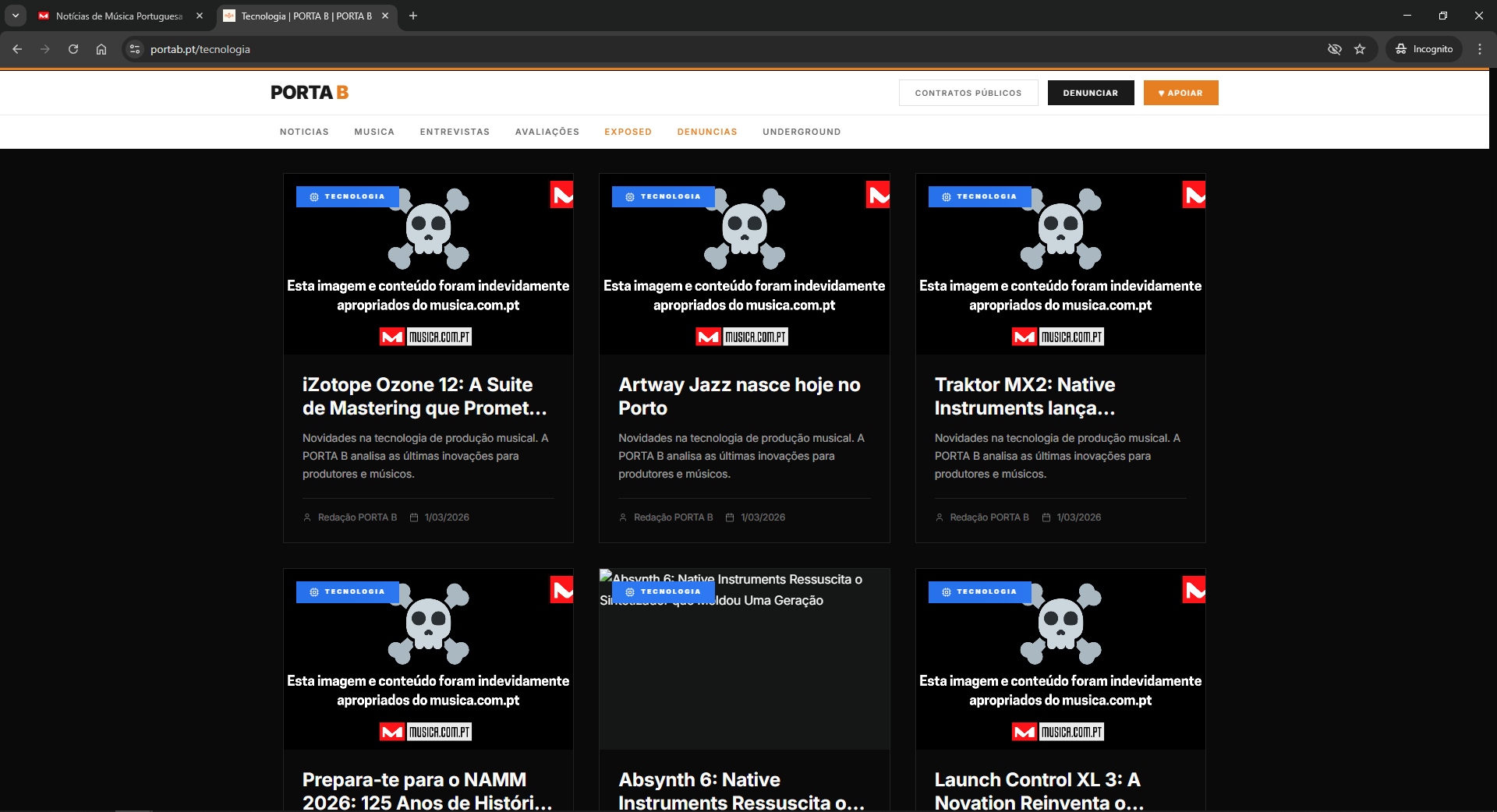Click the third-party cookies blocked eye icon

click(1335, 49)
